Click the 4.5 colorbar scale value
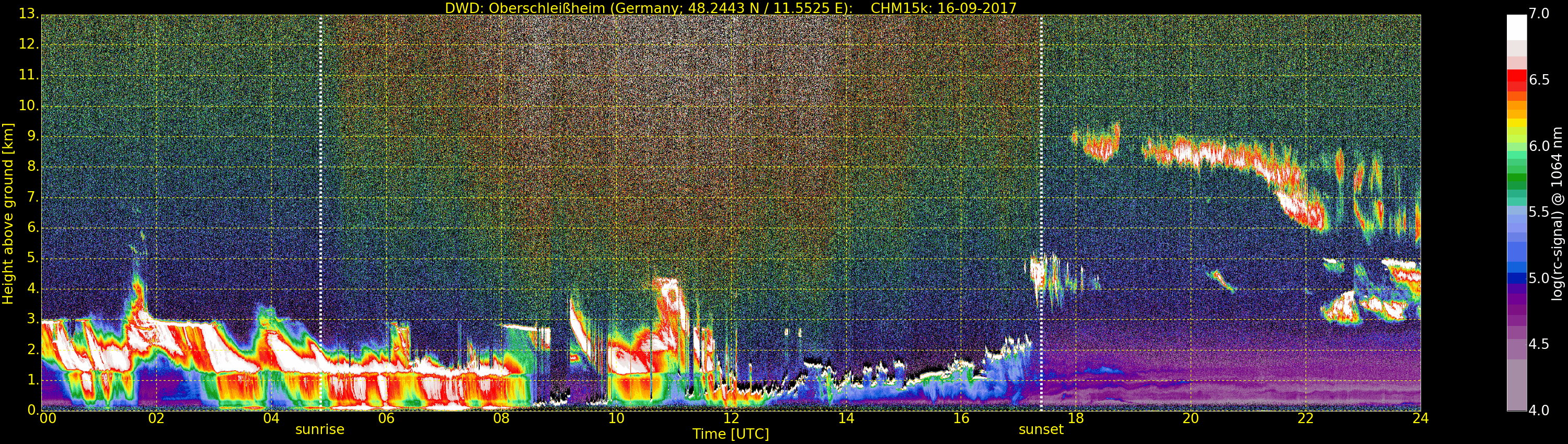1568x444 pixels. [1539, 344]
